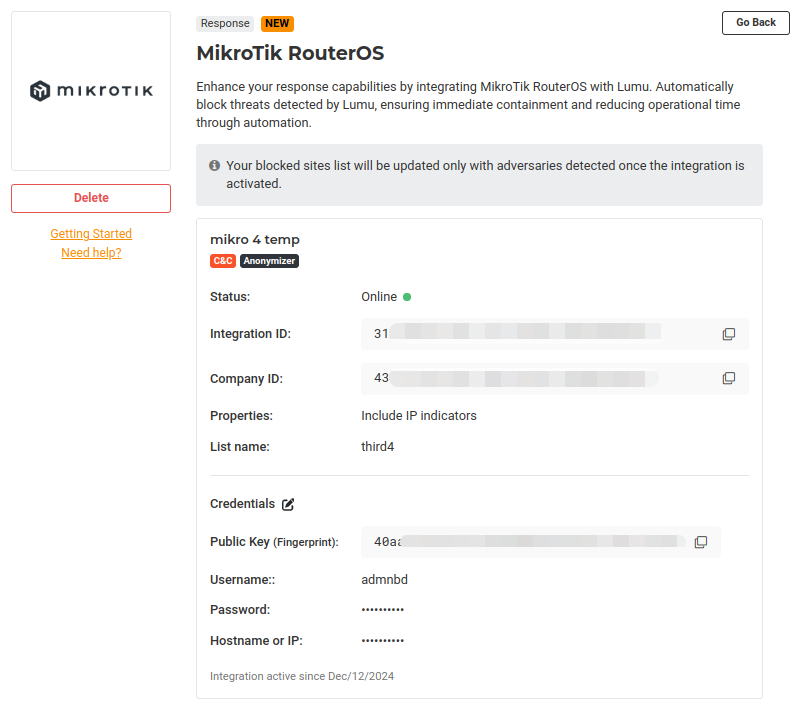Copy the Integration ID value

click(729, 334)
